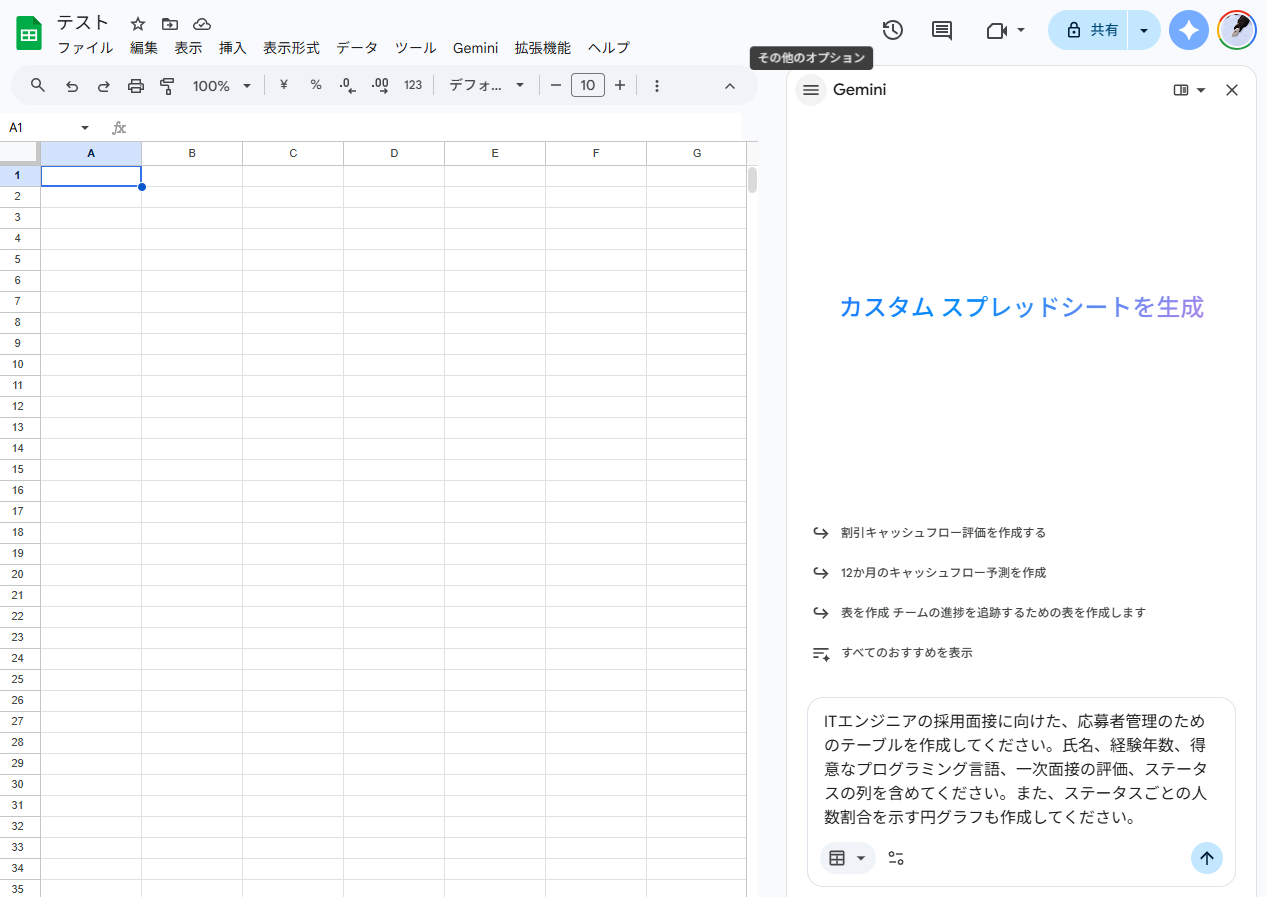Image resolution: width=1266 pixels, height=897 pixels.
Task: Select the paint format roller tool
Action: 167,86
